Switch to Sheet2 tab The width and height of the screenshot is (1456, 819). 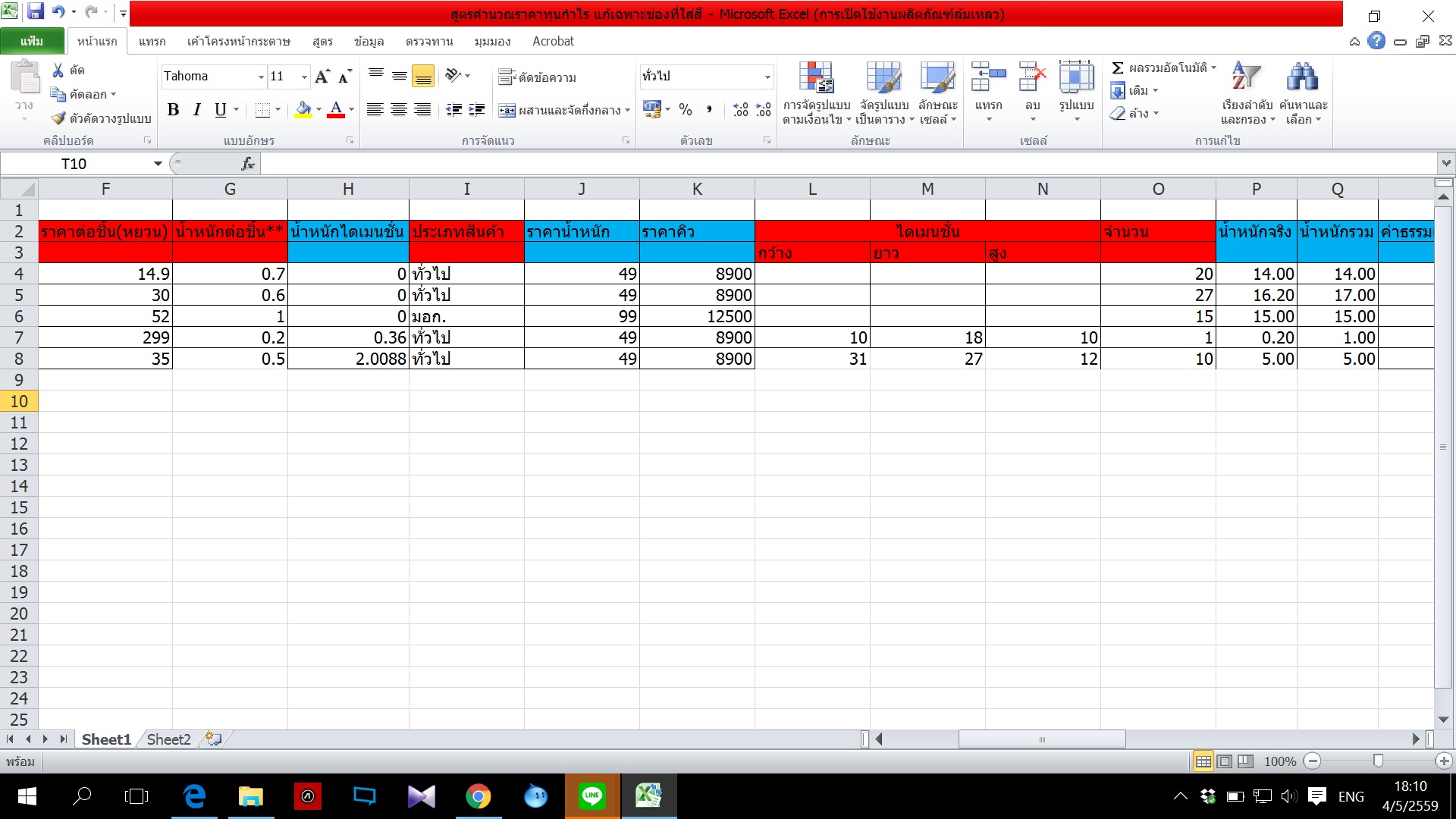168,739
